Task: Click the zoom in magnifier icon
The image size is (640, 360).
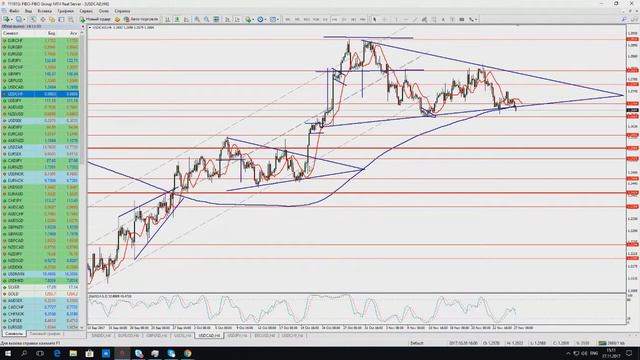Action: tap(197, 19)
